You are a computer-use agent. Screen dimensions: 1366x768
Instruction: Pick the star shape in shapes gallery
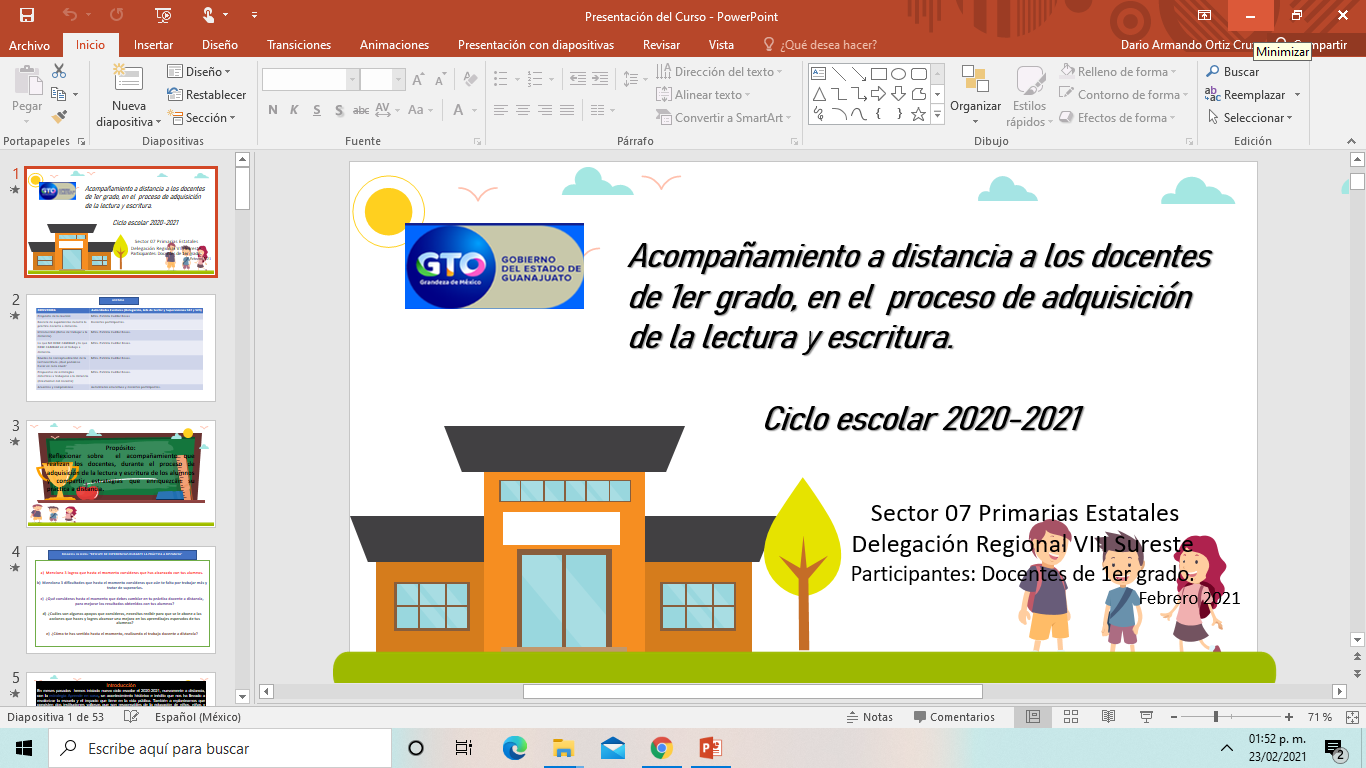pyautogui.click(x=918, y=114)
